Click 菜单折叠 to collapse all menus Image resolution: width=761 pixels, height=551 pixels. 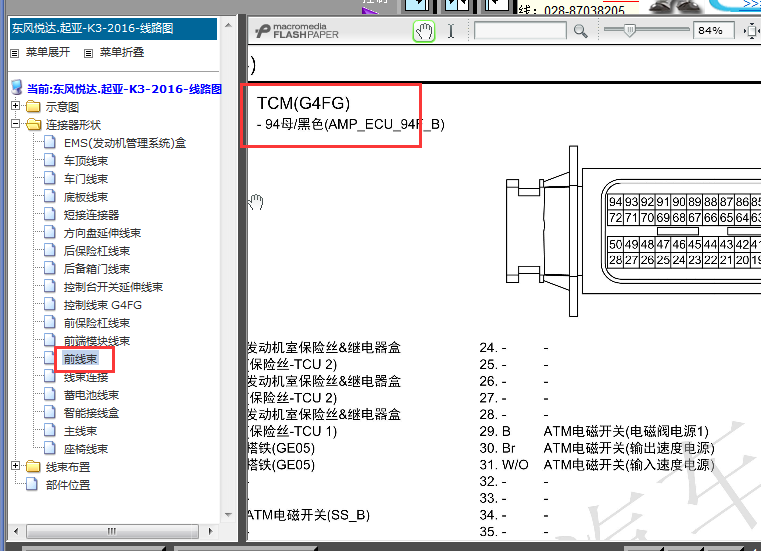[x=122, y=52]
